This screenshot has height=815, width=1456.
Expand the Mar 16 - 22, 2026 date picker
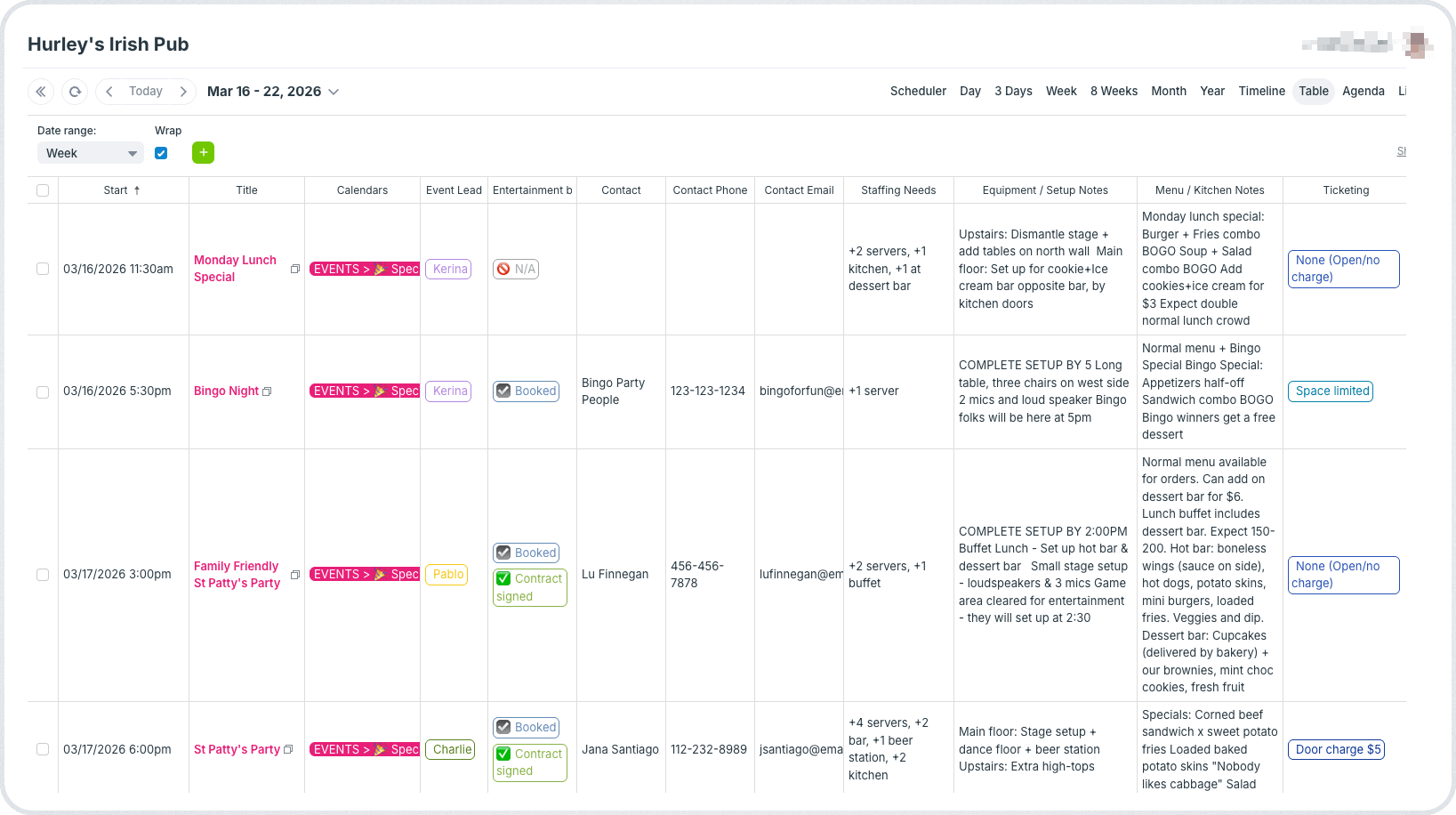click(x=334, y=92)
